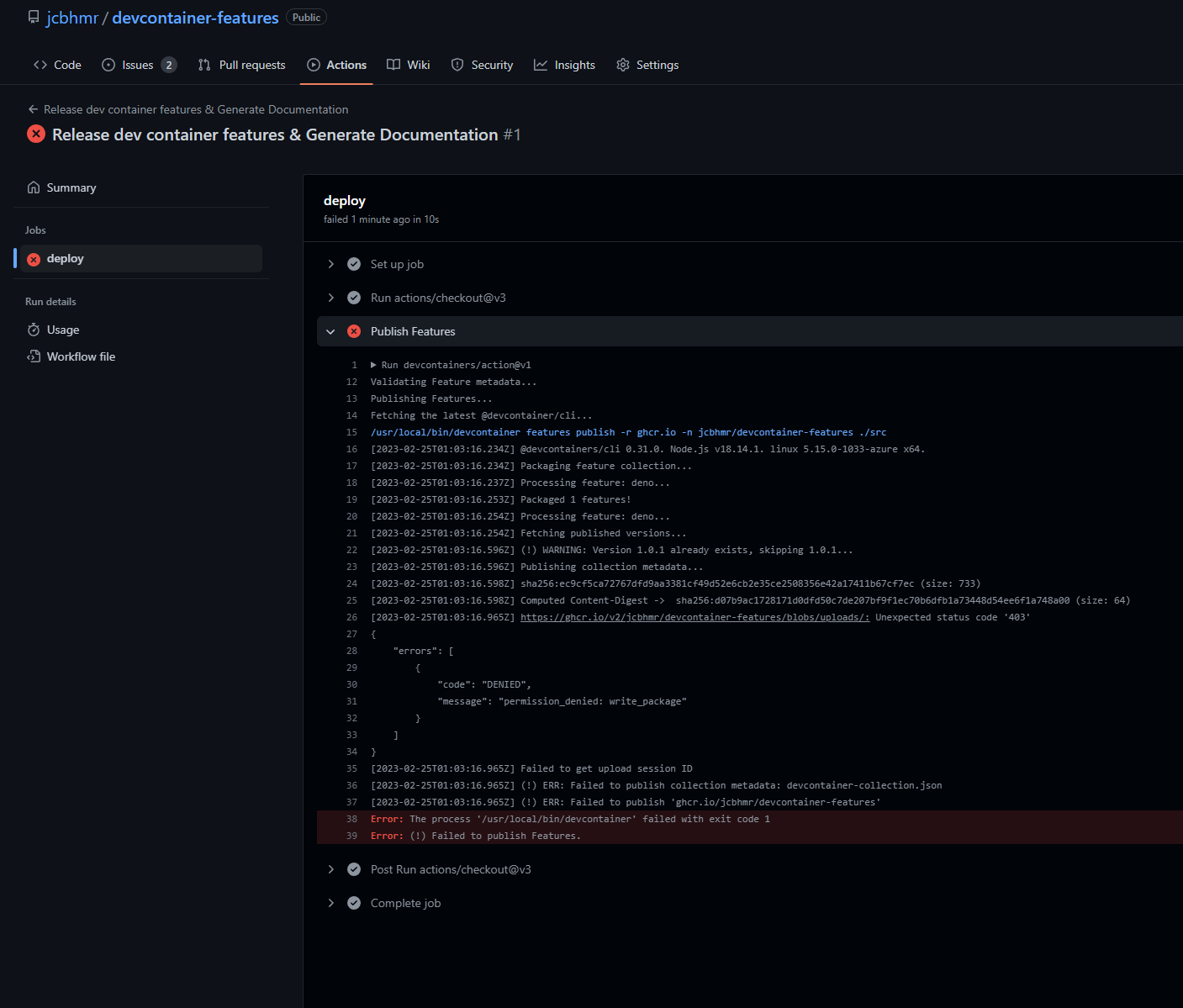This screenshot has height=1008, width=1183.
Task: Click the Pull requests icon
Action: pyautogui.click(x=203, y=65)
